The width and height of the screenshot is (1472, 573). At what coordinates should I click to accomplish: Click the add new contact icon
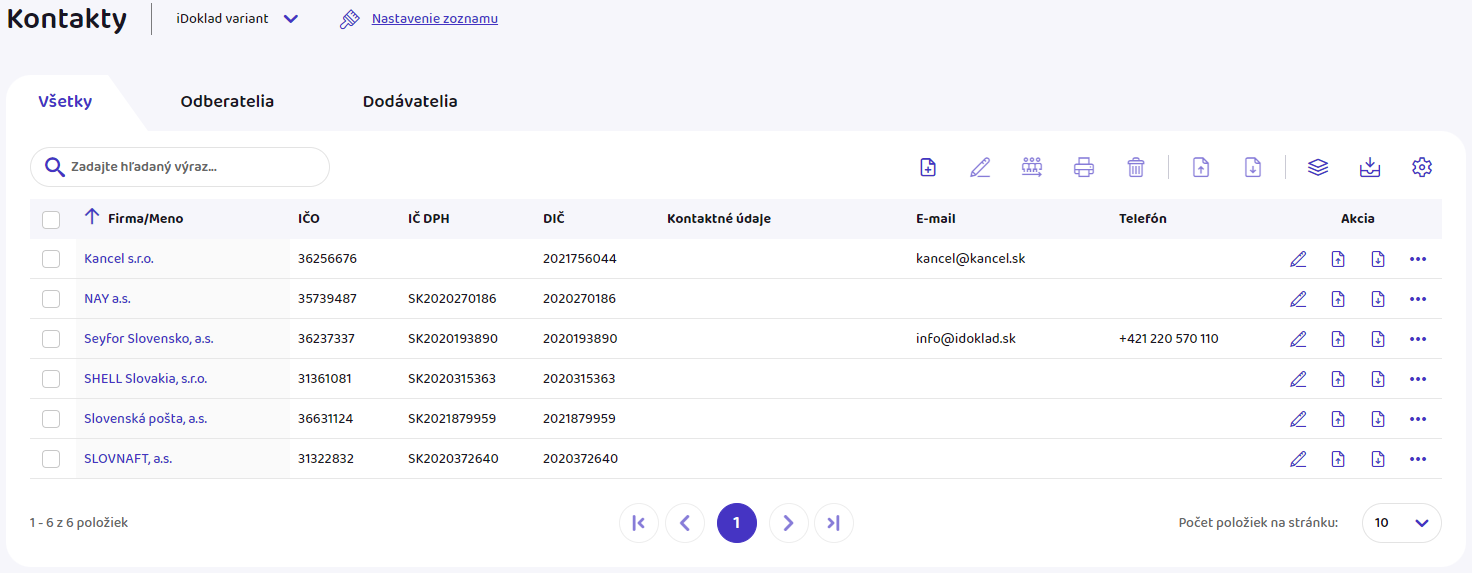coord(928,168)
